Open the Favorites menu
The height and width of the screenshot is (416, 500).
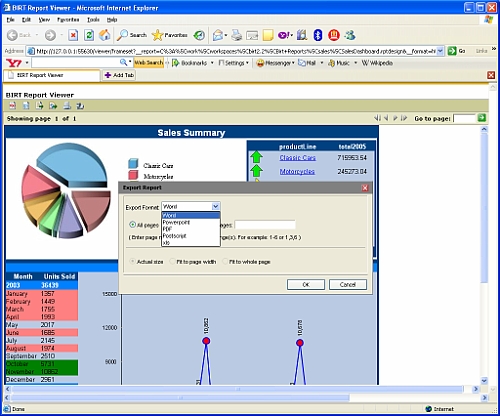click(68, 20)
